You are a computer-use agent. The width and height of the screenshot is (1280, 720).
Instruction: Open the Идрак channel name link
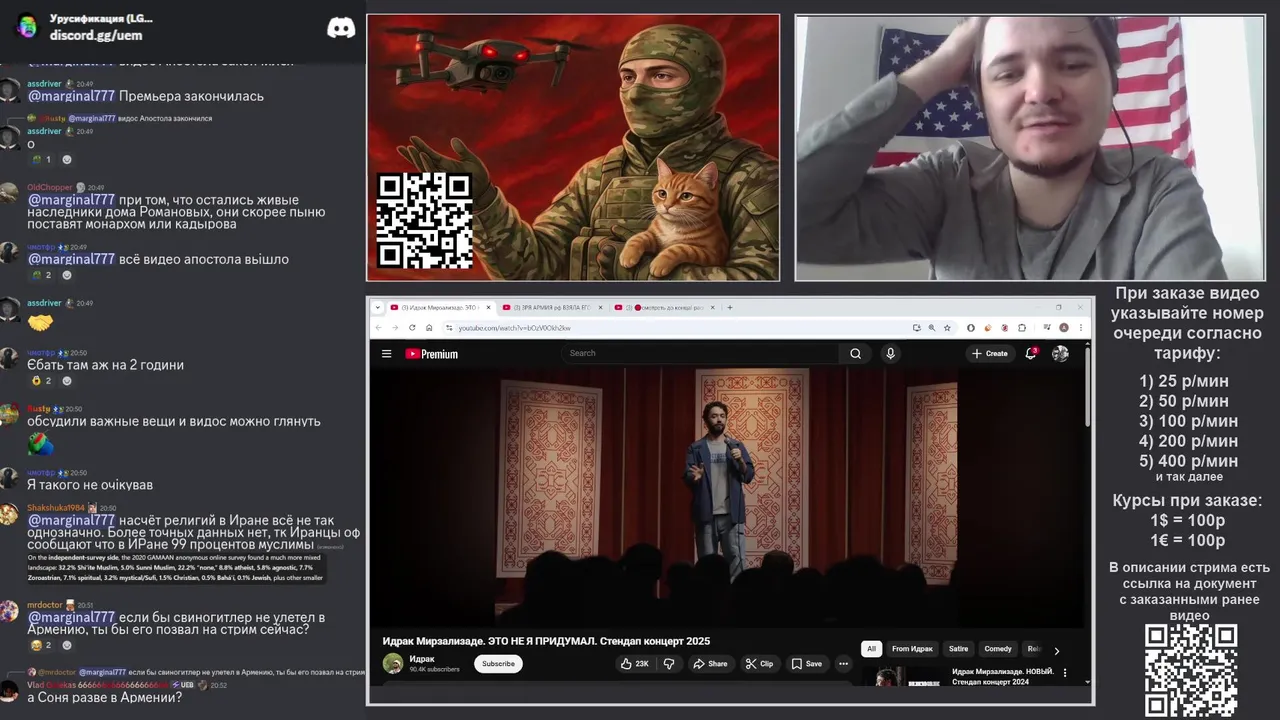[x=422, y=658]
